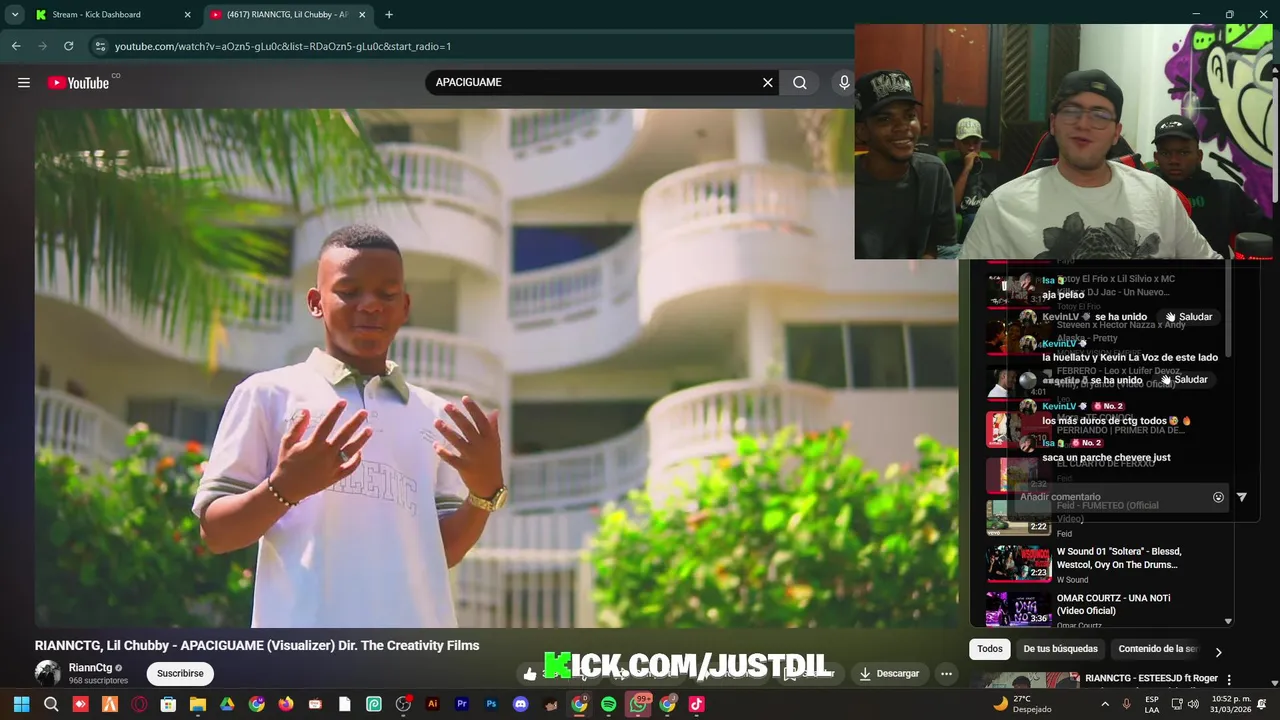Viewport: 1280px width, 720px height.
Task: Select the Todos filter chip
Action: coord(990,649)
